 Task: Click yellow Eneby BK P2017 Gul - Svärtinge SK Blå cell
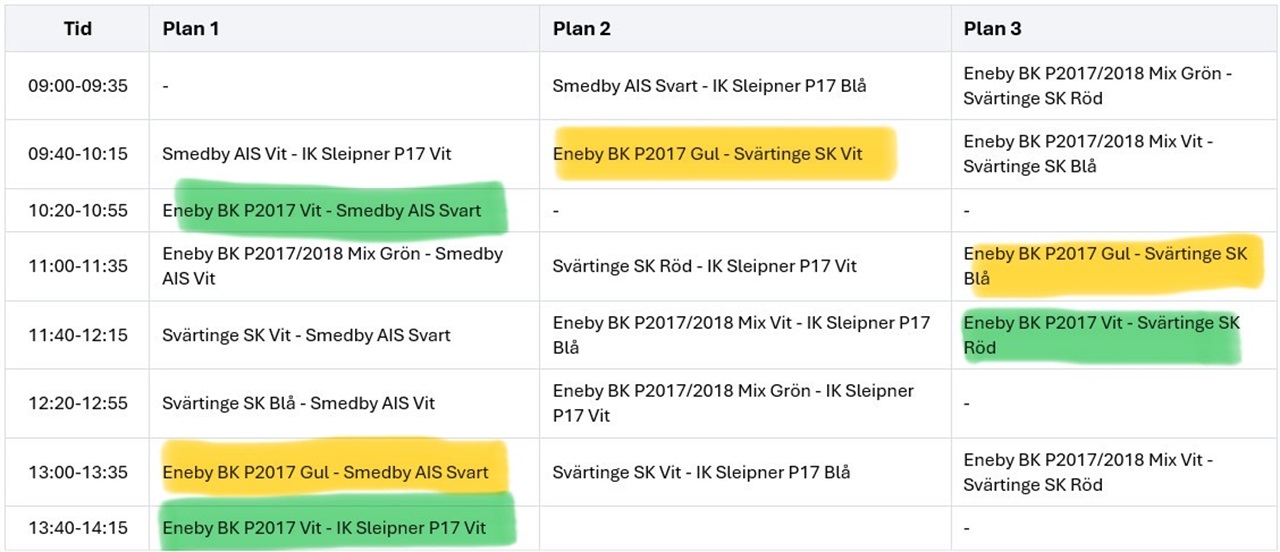pyautogui.click(x=1106, y=266)
